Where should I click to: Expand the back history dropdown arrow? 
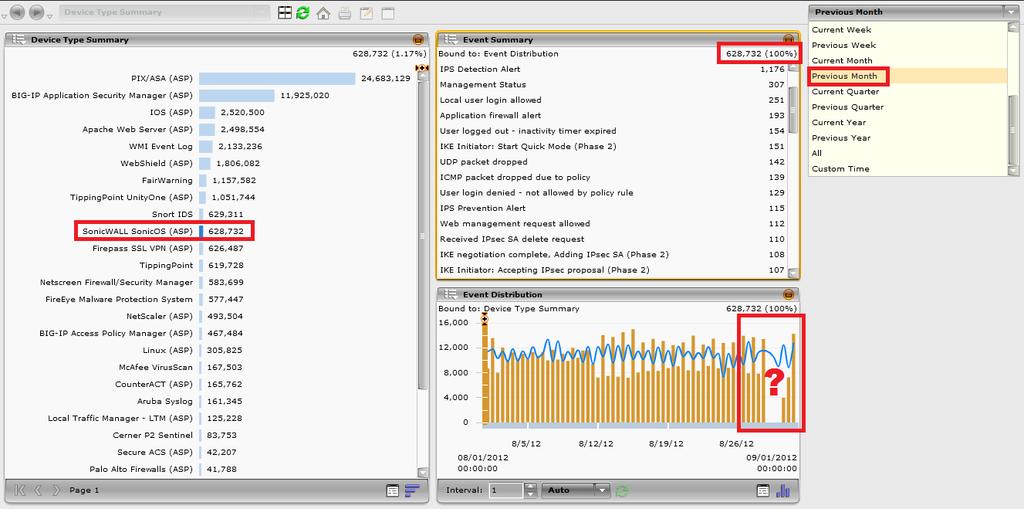(x=5, y=16)
